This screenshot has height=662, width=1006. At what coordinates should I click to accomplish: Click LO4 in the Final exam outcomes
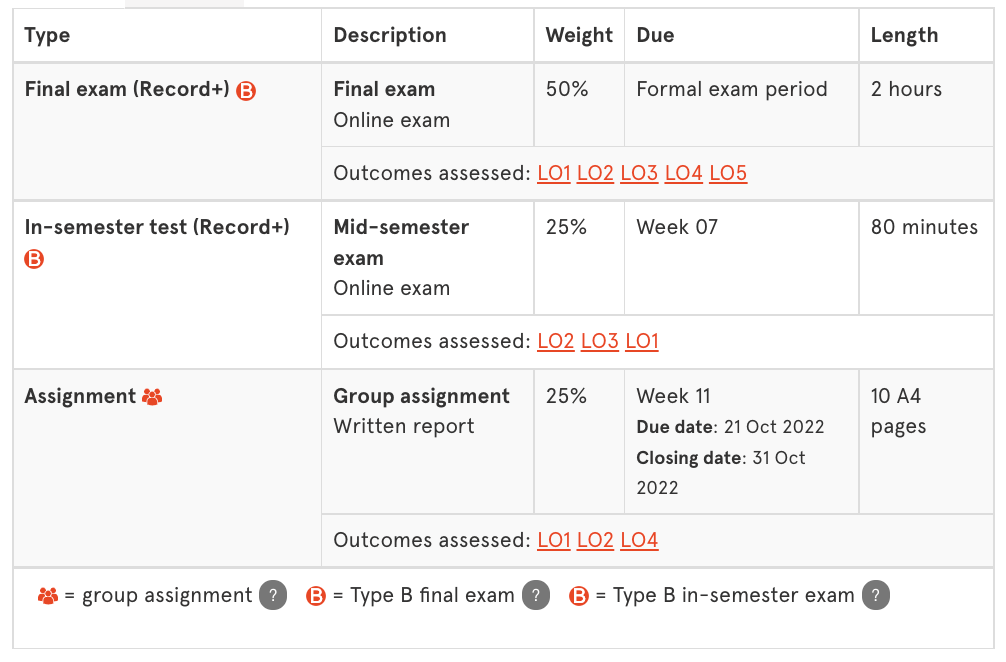click(683, 172)
